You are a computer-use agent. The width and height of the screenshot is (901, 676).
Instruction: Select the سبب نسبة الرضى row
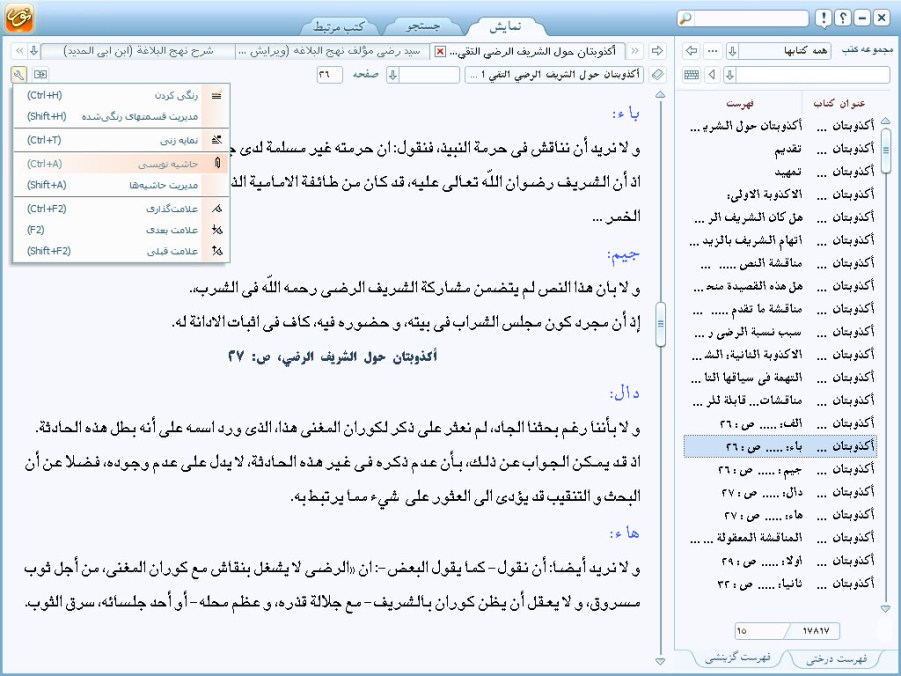780,332
